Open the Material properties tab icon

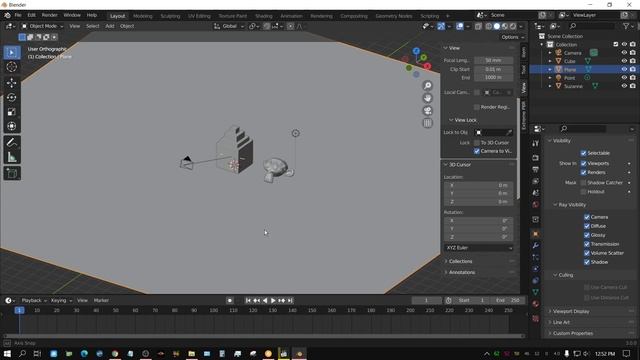(536, 304)
